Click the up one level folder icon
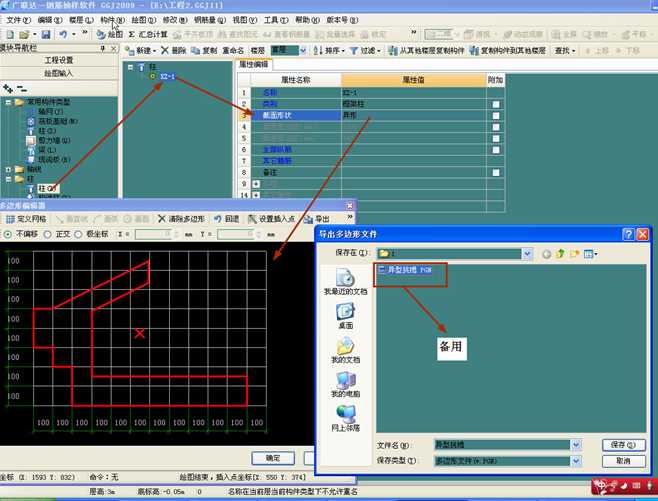 point(561,254)
